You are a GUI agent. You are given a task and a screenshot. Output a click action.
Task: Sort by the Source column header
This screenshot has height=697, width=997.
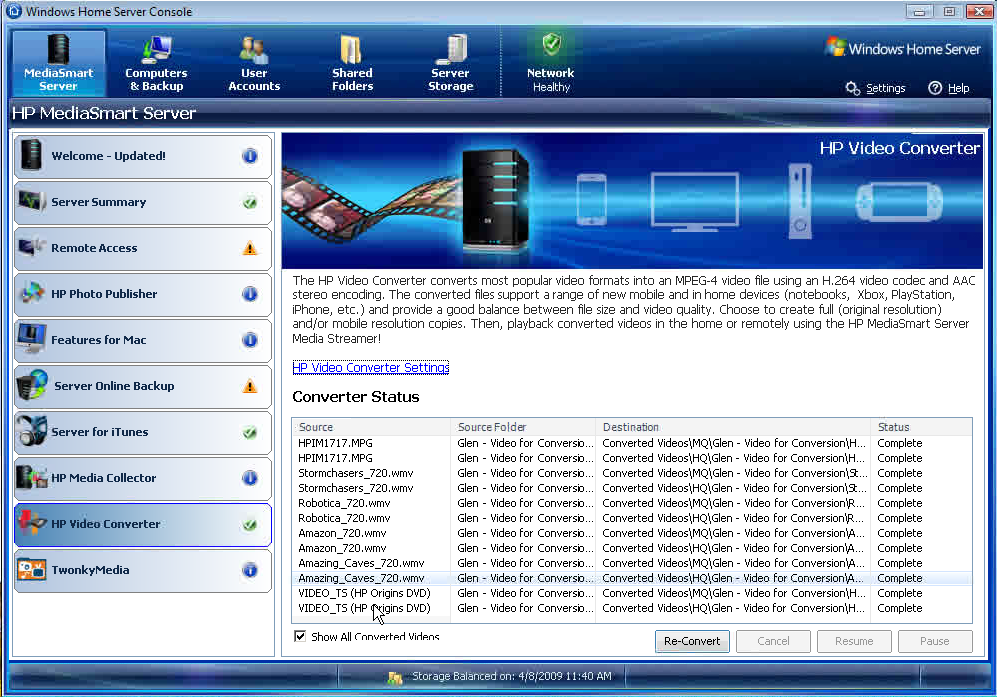(x=371, y=427)
